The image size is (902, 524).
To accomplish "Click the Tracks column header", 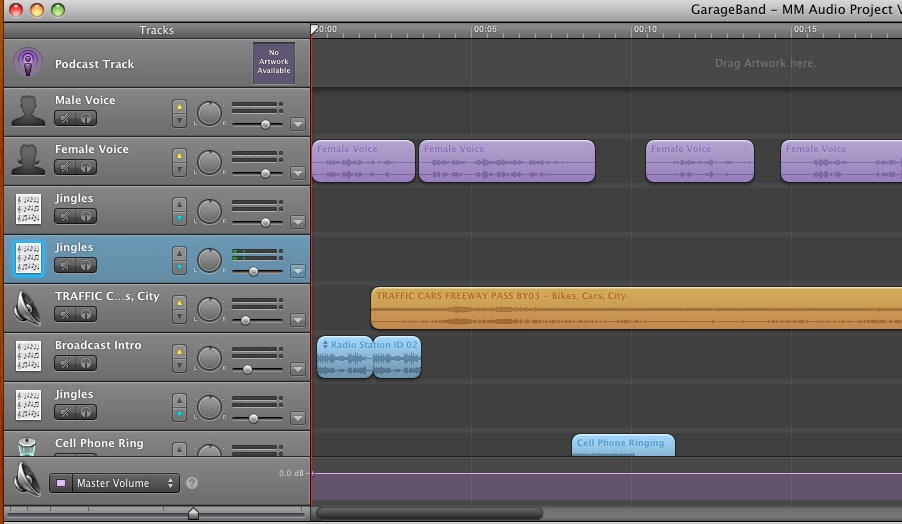I will (x=156, y=30).
